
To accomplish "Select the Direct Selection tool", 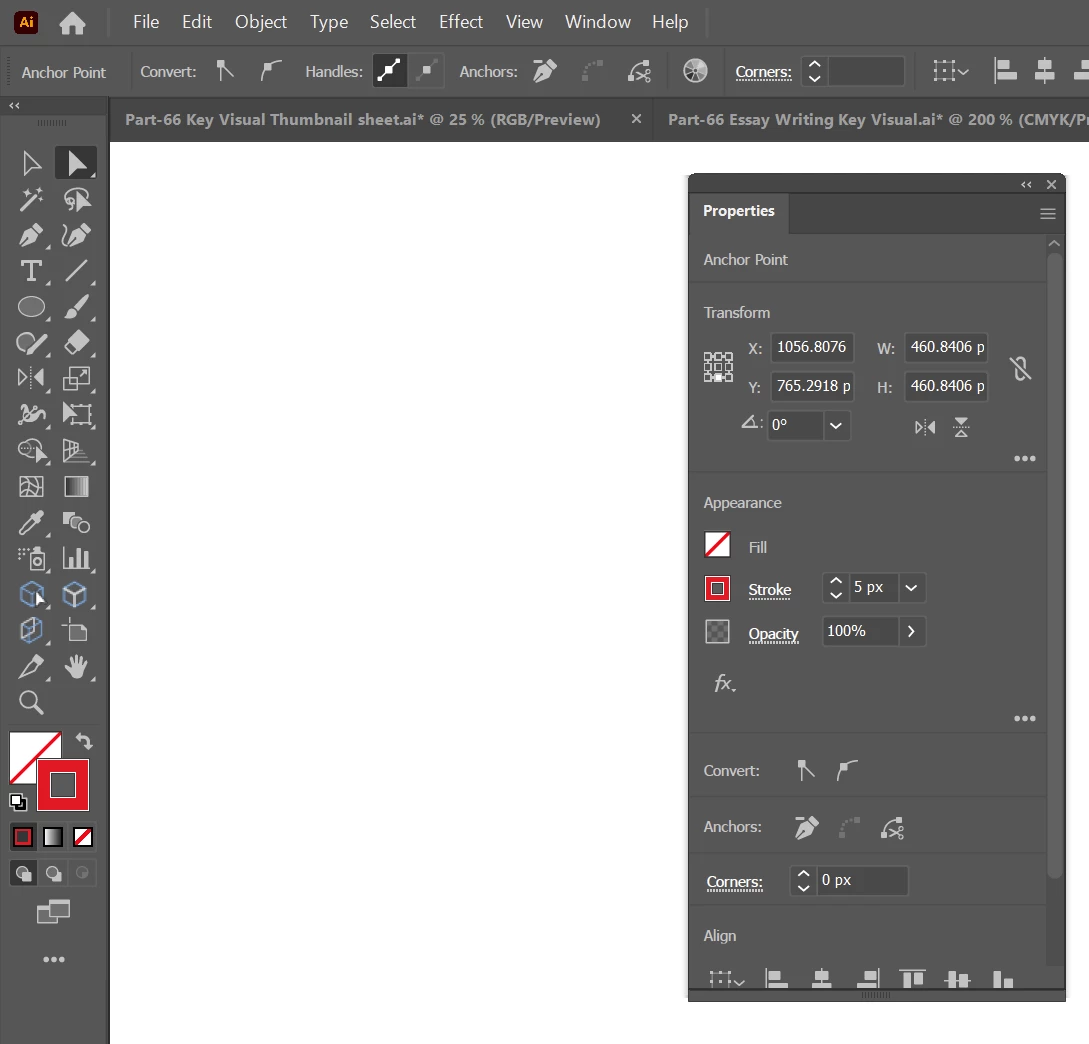I will click(x=76, y=163).
